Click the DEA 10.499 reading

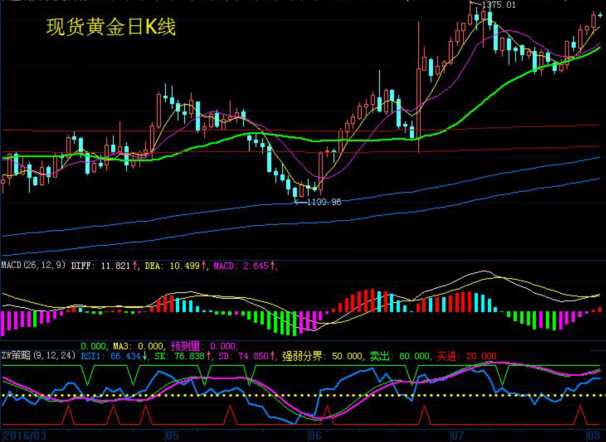(165, 266)
